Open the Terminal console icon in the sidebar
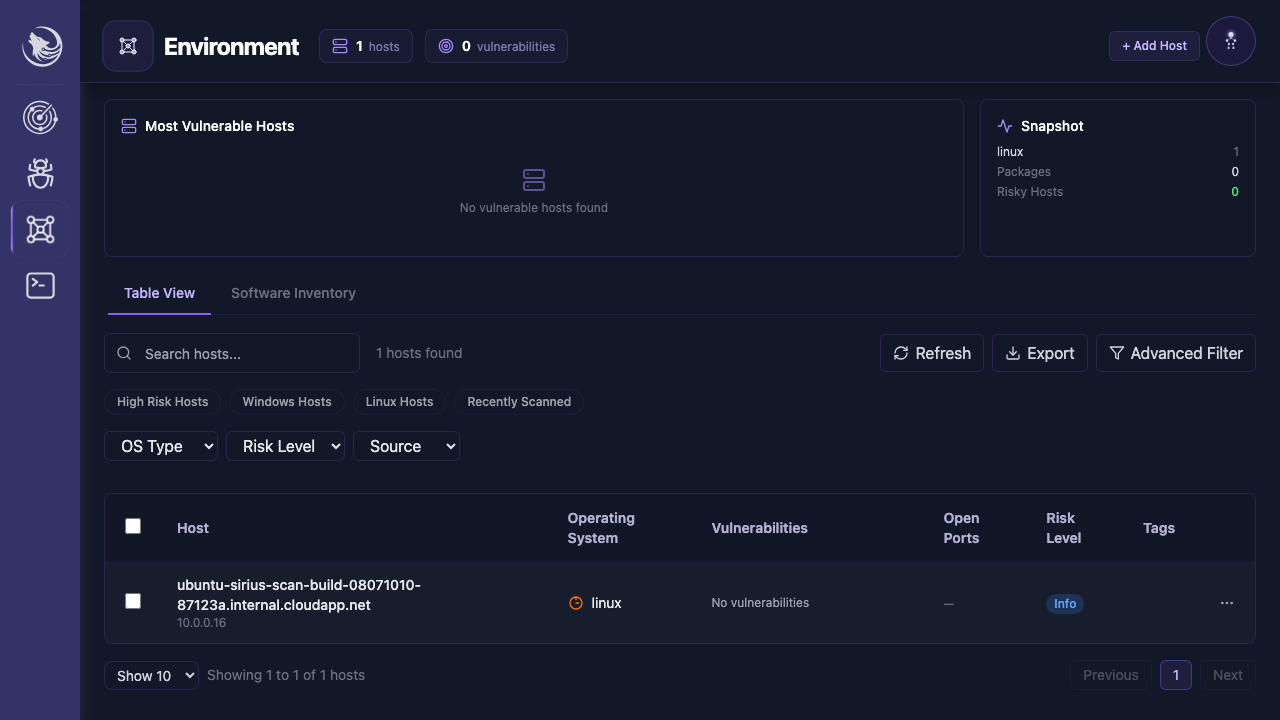Screen dimensions: 1280x720 (40, 286)
